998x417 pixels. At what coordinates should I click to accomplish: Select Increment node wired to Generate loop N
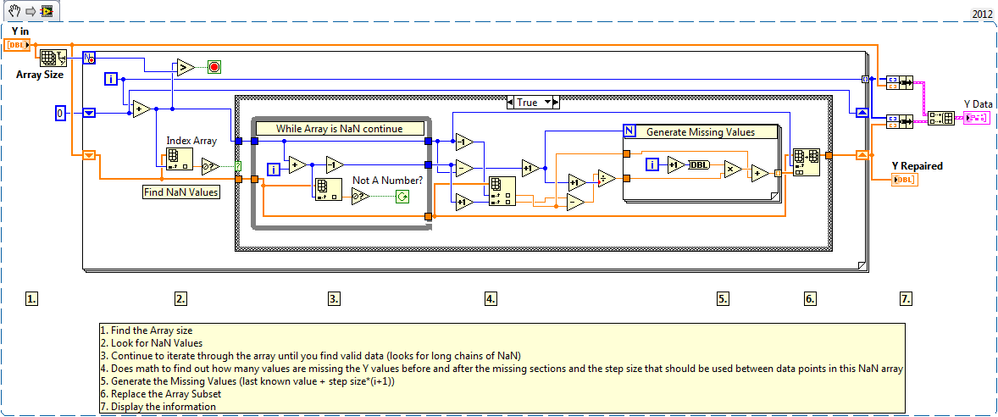(x=531, y=167)
